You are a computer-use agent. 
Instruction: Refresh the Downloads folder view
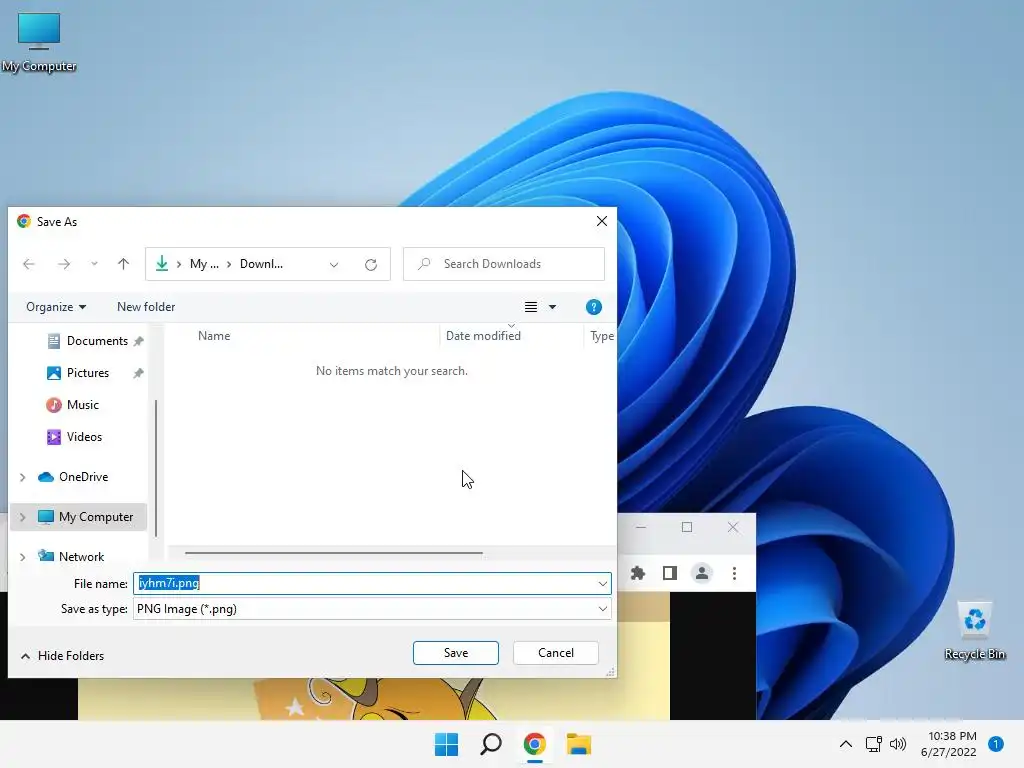pyautogui.click(x=371, y=264)
